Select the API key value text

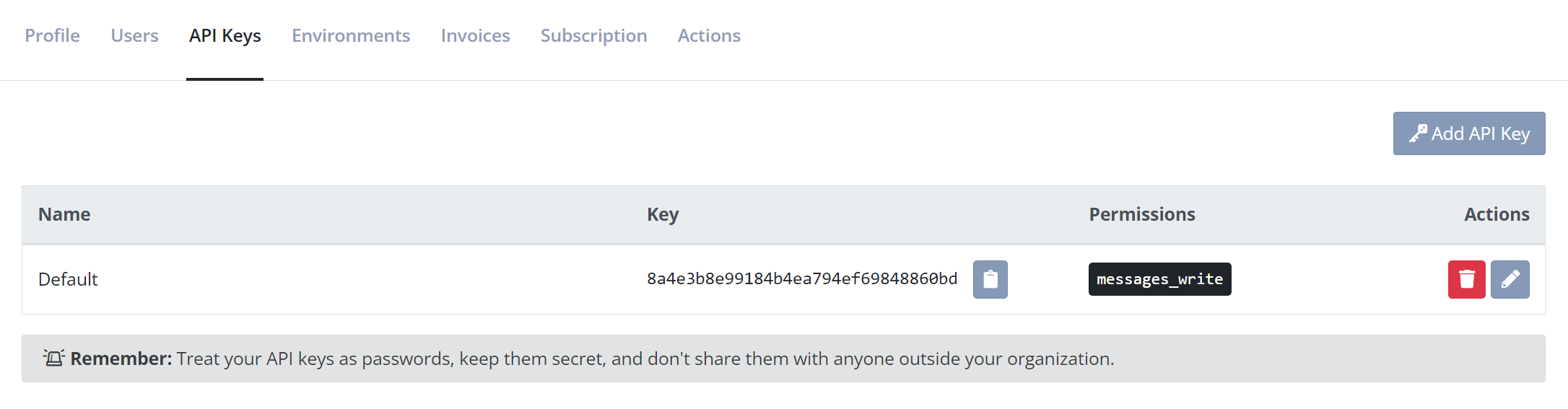tap(801, 278)
